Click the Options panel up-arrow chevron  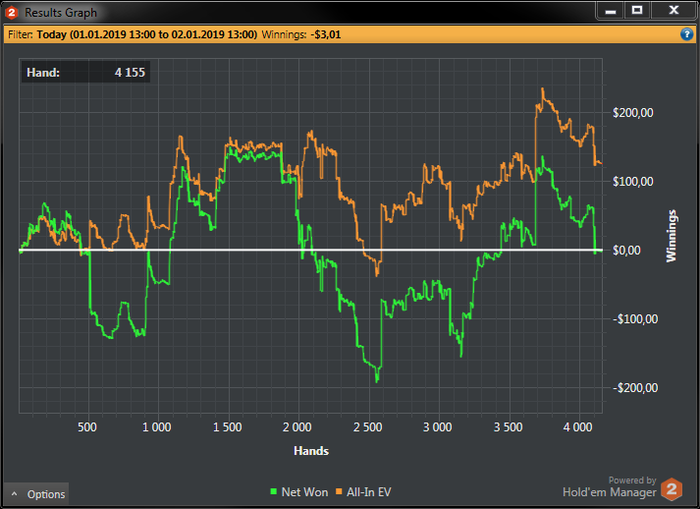[x=14, y=494]
